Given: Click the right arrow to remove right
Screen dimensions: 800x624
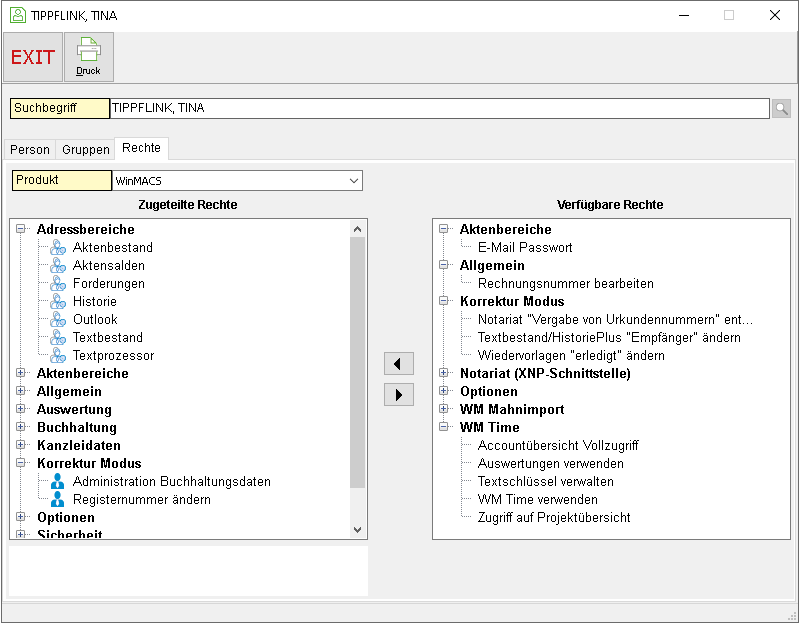Looking at the screenshot, I should 398,394.
